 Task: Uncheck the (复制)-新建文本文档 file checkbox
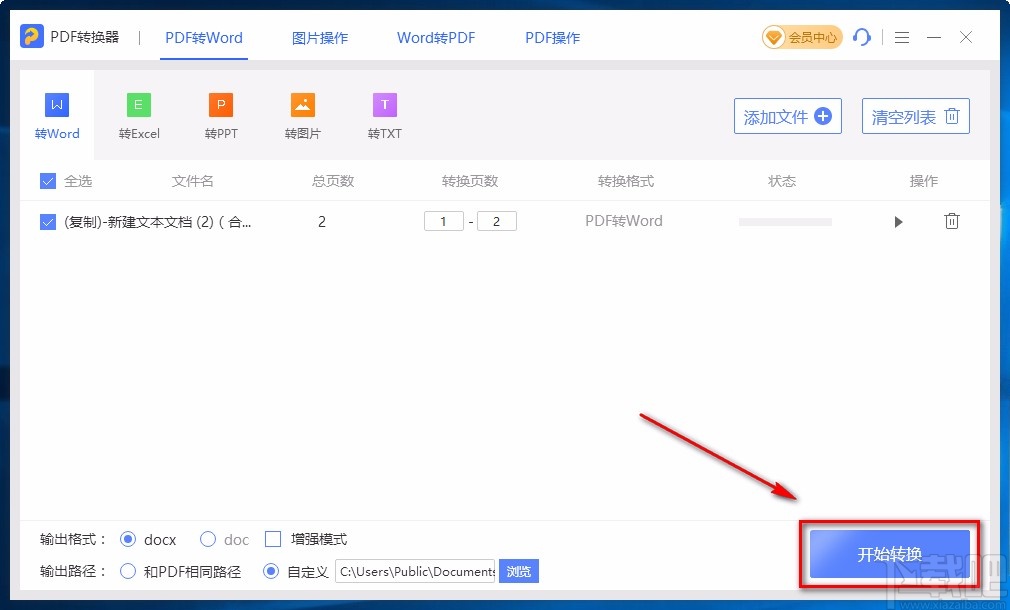tap(47, 221)
